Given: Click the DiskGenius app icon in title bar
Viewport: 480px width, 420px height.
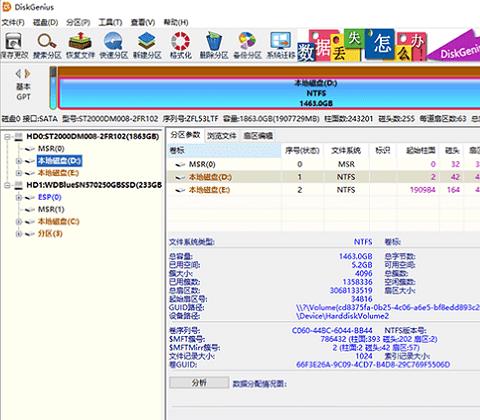Looking at the screenshot, I should (6, 7).
